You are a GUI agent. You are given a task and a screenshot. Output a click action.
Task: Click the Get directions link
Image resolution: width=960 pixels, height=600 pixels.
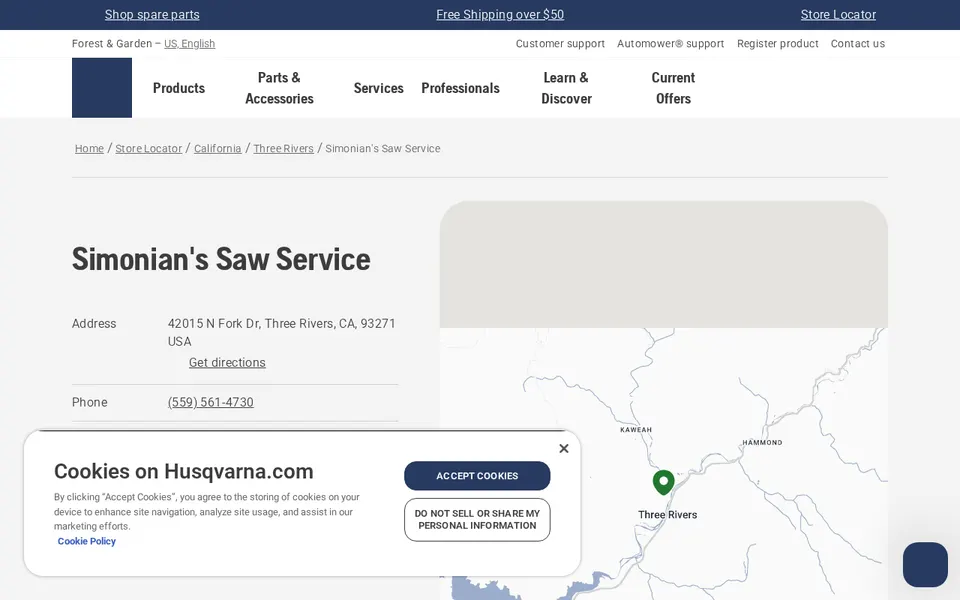[227, 362]
